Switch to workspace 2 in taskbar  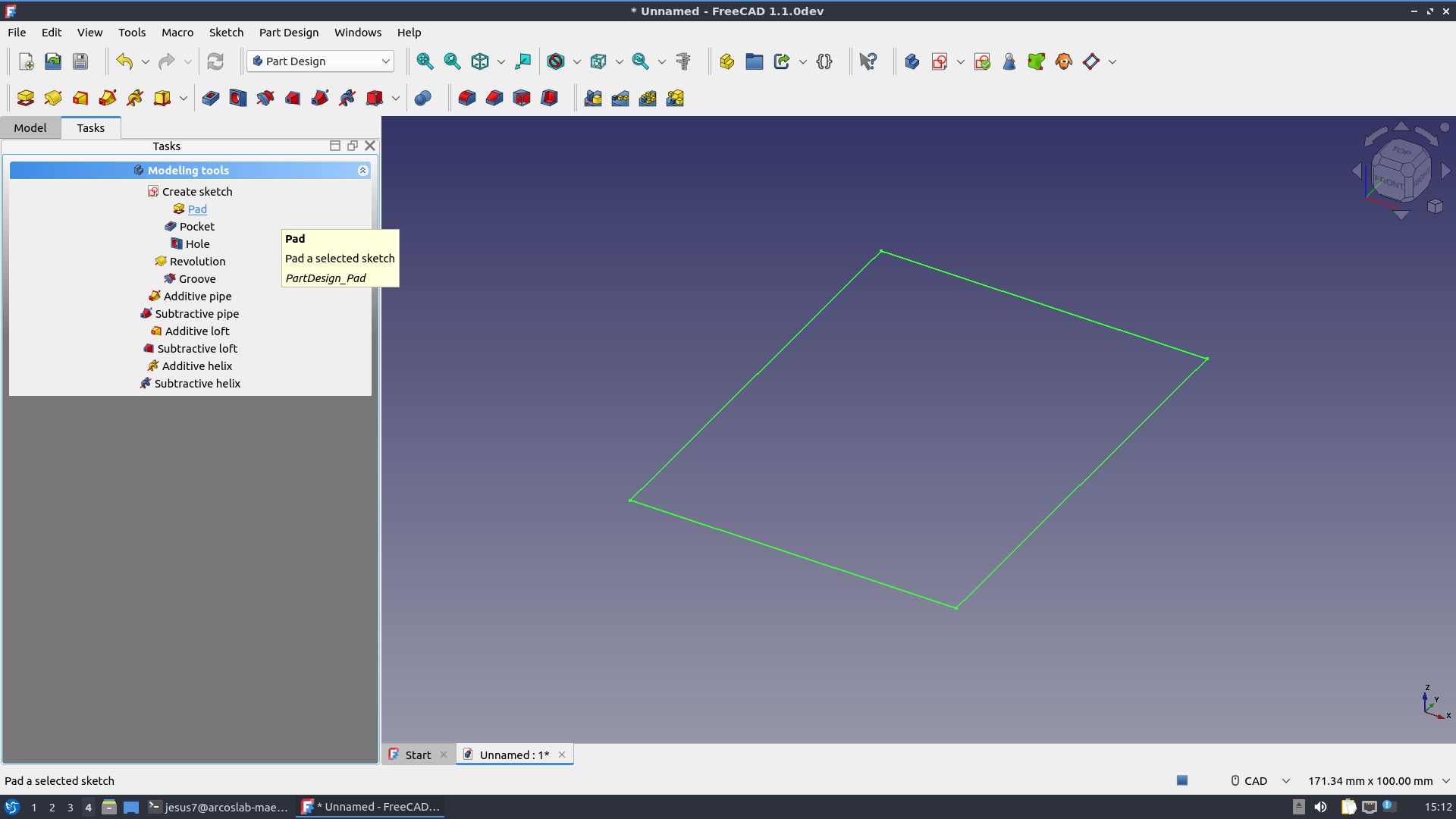coord(52,808)
